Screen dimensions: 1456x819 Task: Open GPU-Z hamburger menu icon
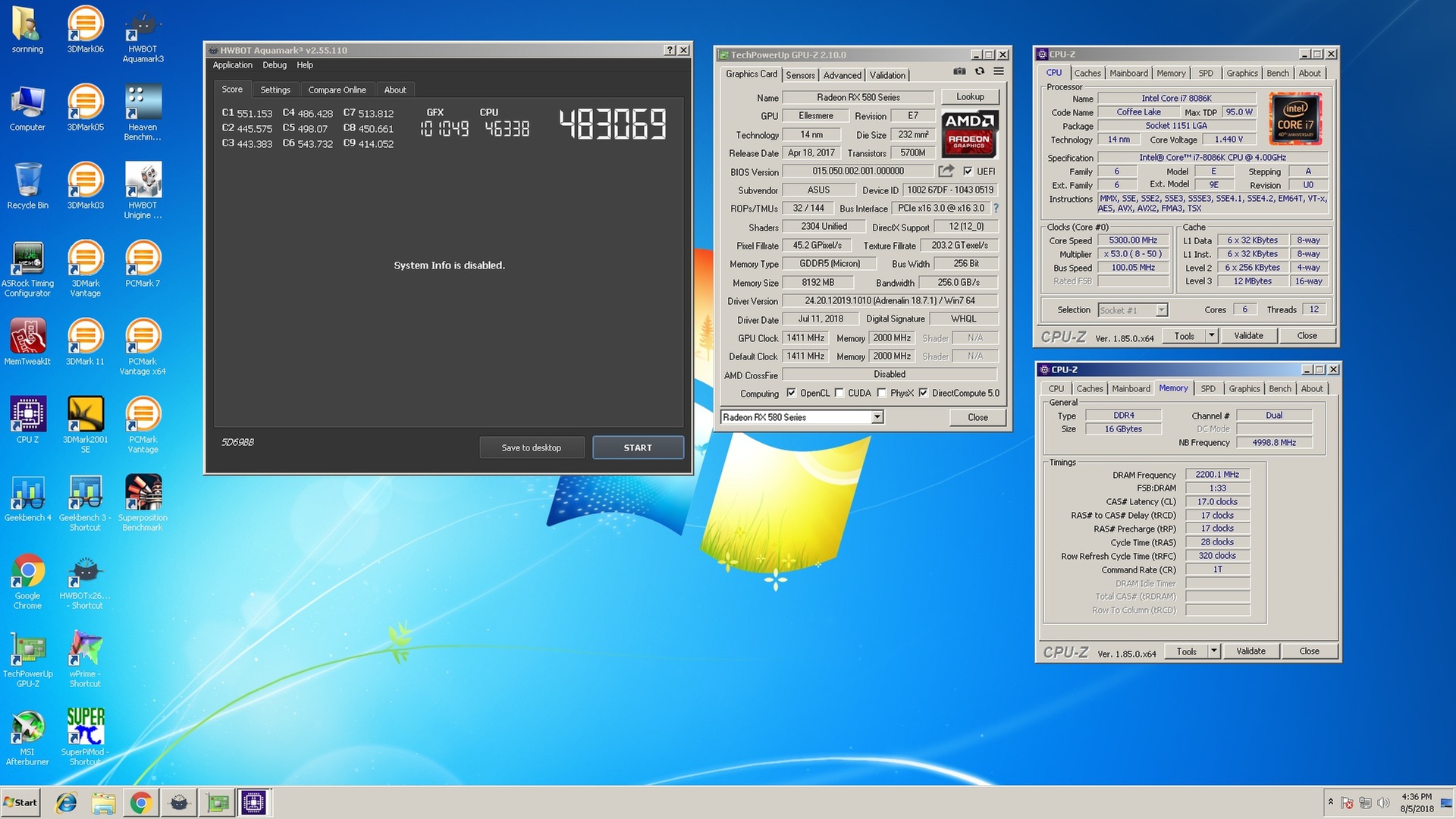999,71
